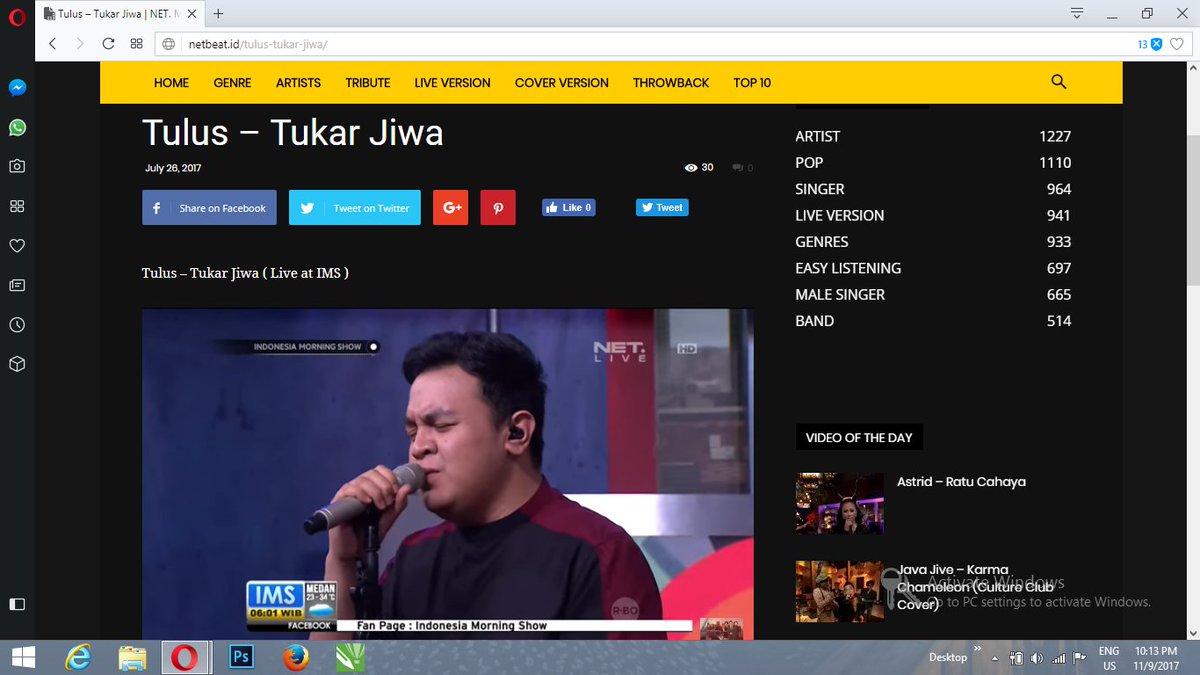Open ad blocker shield badge

[1150, 44]
